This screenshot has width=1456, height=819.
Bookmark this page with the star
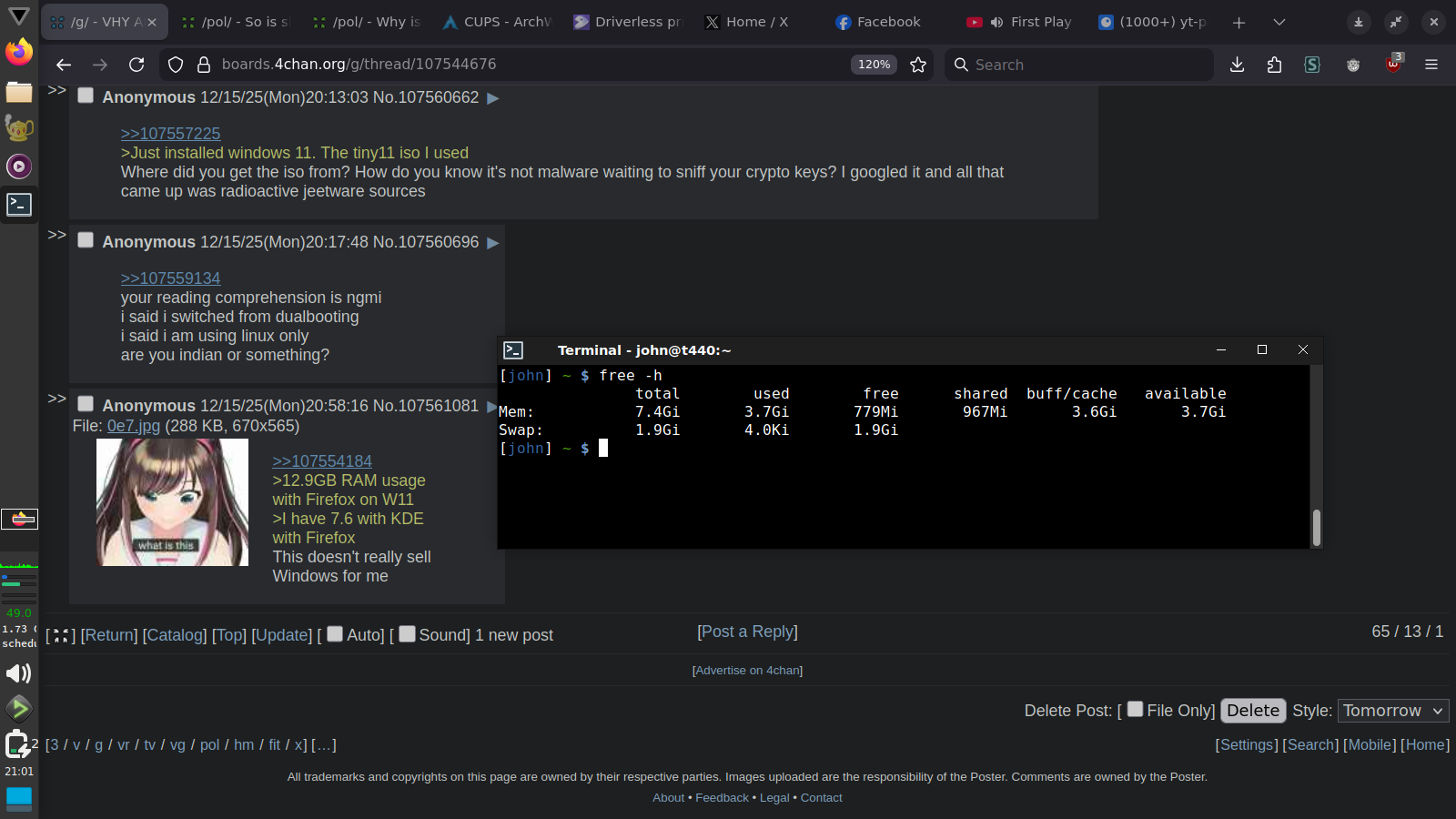918,65
